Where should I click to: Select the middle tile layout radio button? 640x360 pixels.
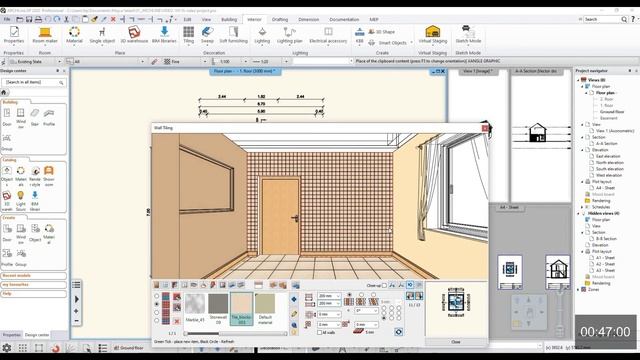point(361,294)
